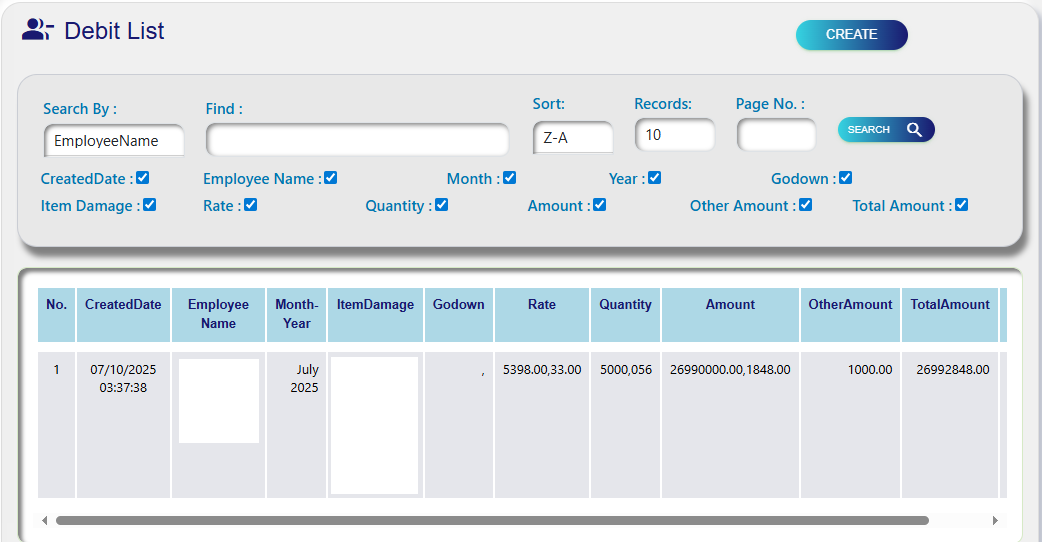Toggle the Employee Name column checkbox
Screen dimensions: 1042x542
(331, 178)
